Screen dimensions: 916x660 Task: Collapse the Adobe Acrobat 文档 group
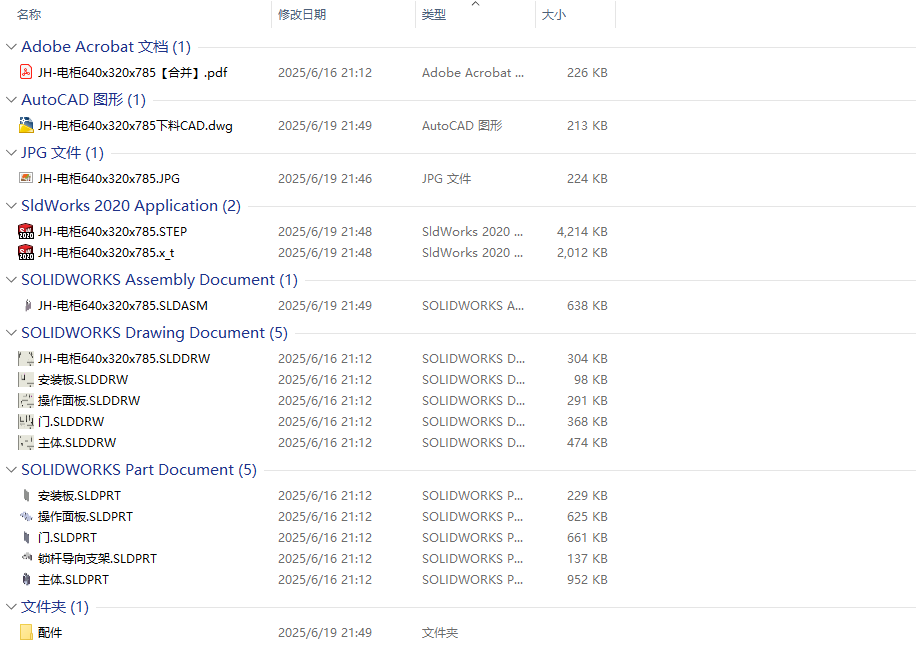(11, 47)
